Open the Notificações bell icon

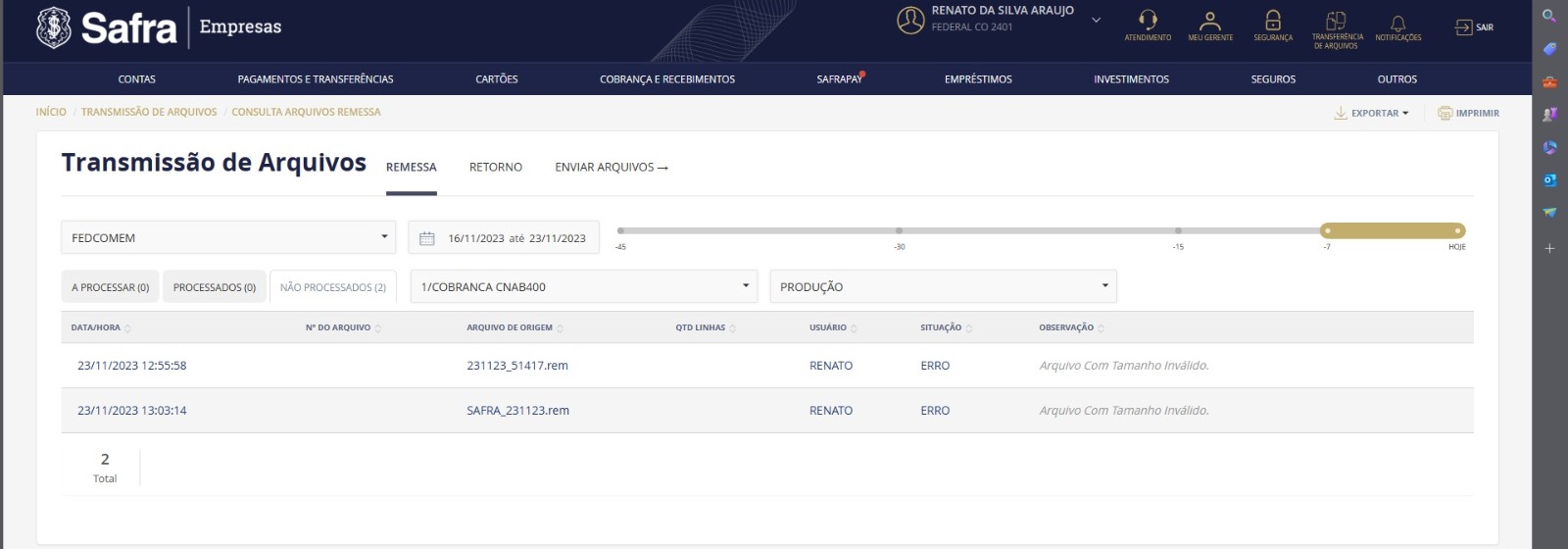tap(1397, 23)
